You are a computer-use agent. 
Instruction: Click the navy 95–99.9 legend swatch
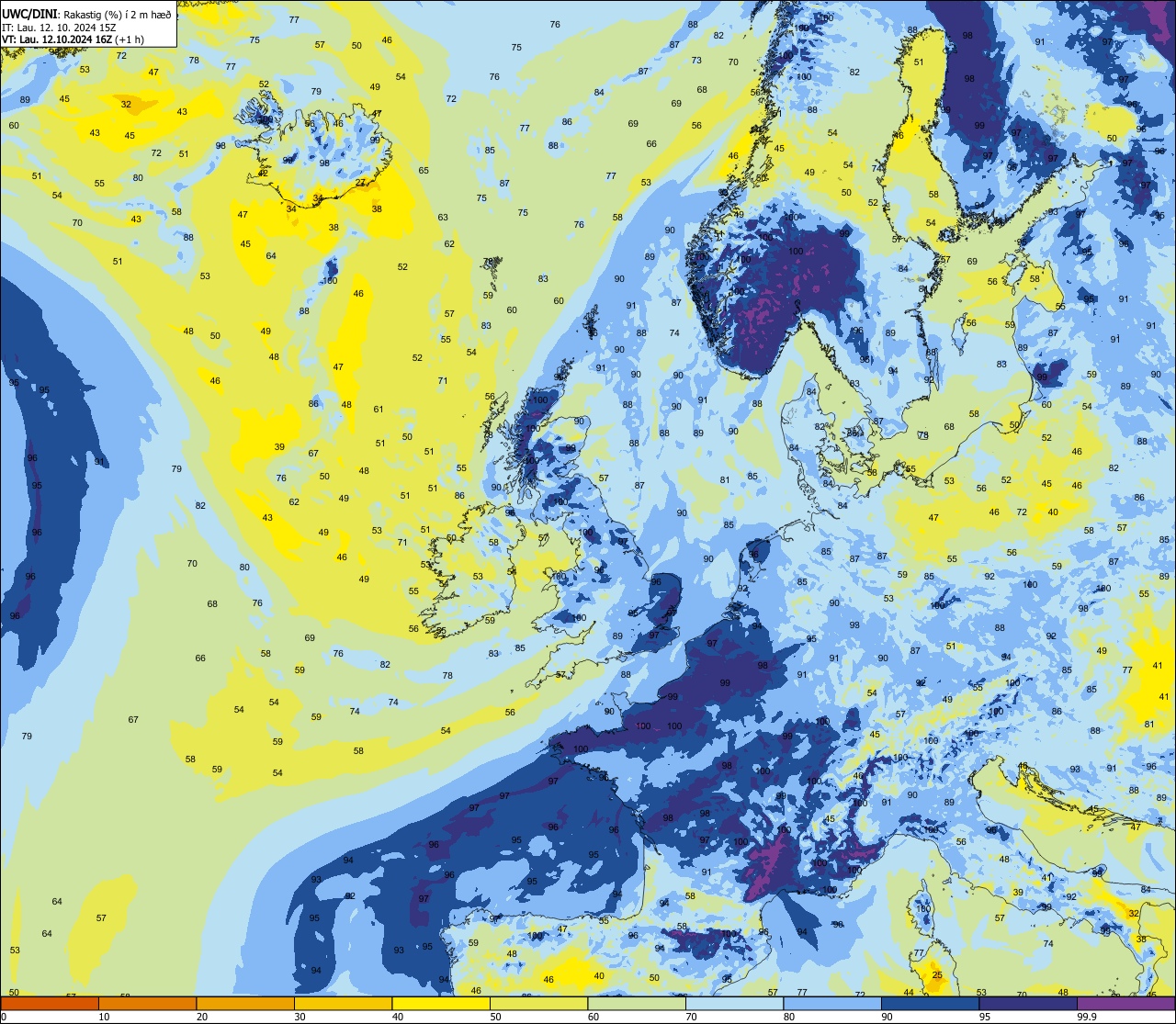coord(1028,1003)
